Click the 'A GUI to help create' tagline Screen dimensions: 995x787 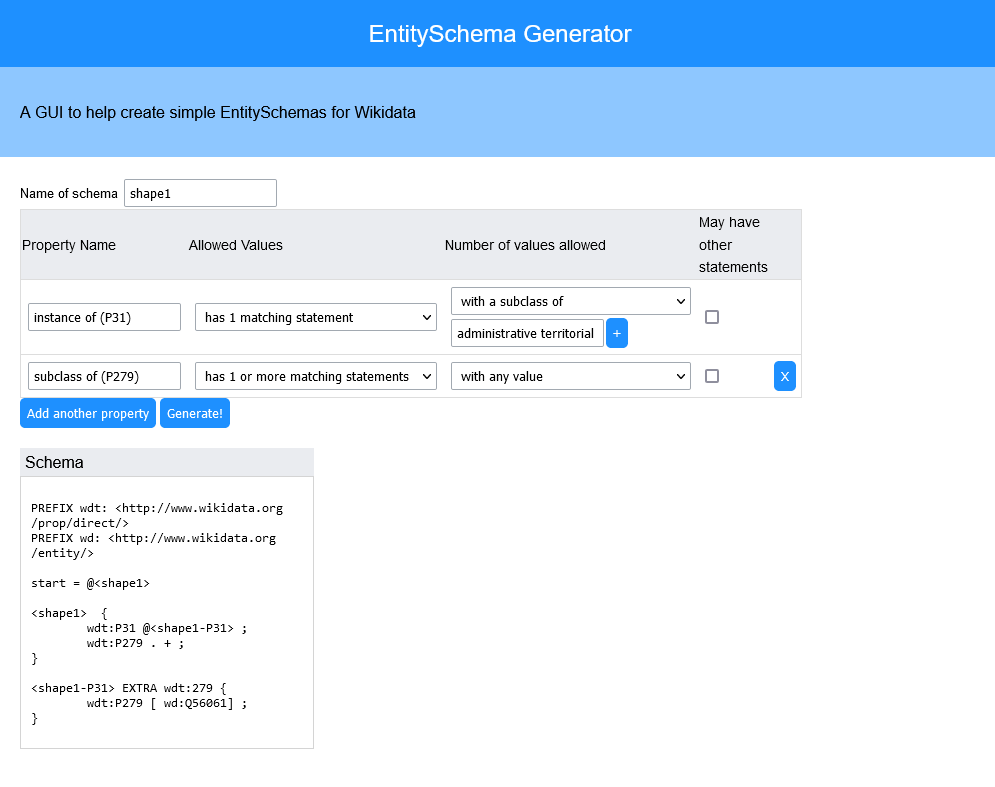click(x=218, y=112)
